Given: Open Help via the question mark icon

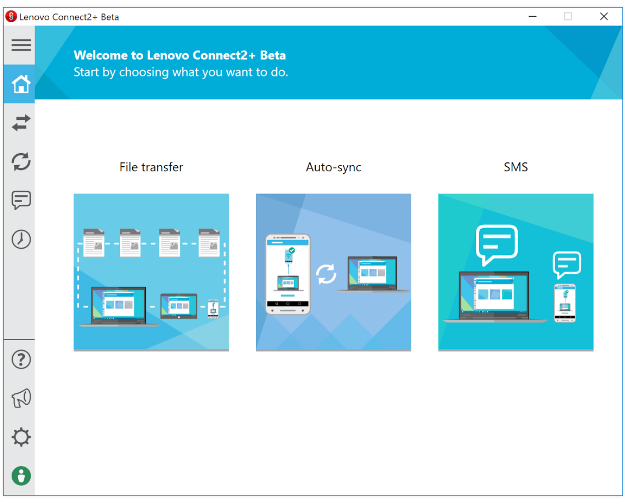Looking at the screenshot, I should click(x=21, y=360).
